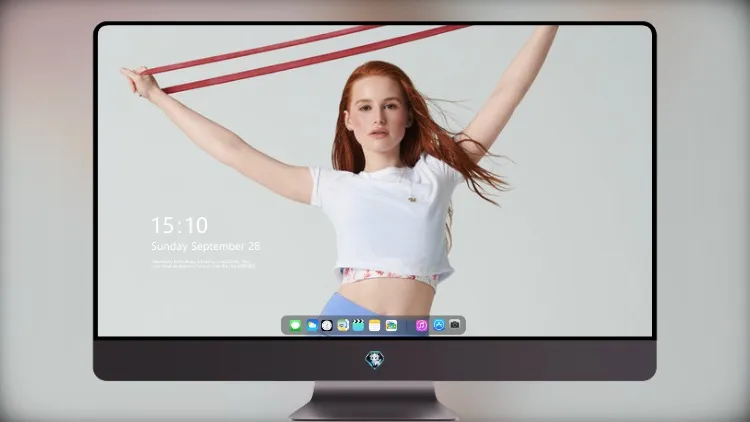
Task: Open the photo gallery app icon
Action: click(391, 326)
